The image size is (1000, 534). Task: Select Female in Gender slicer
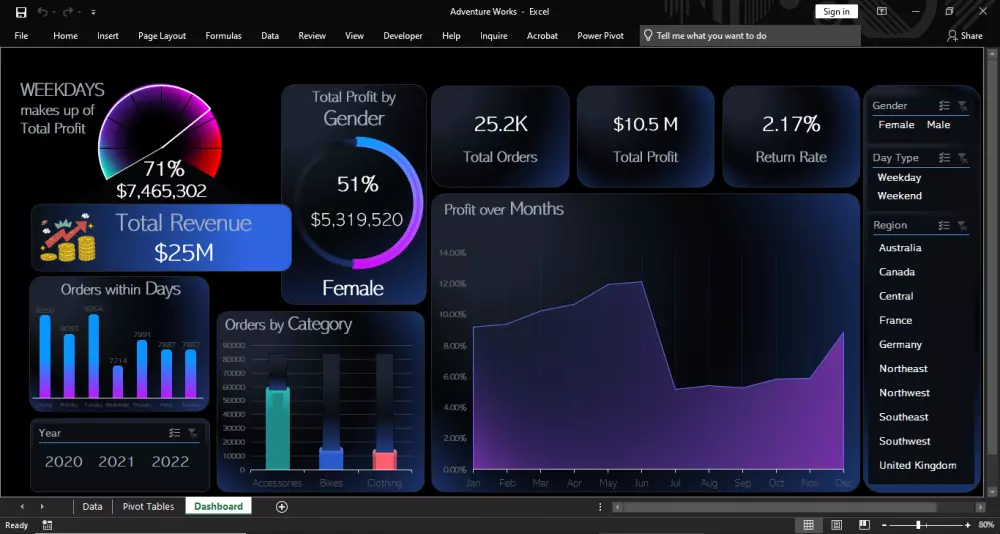(x=896, y=125)
